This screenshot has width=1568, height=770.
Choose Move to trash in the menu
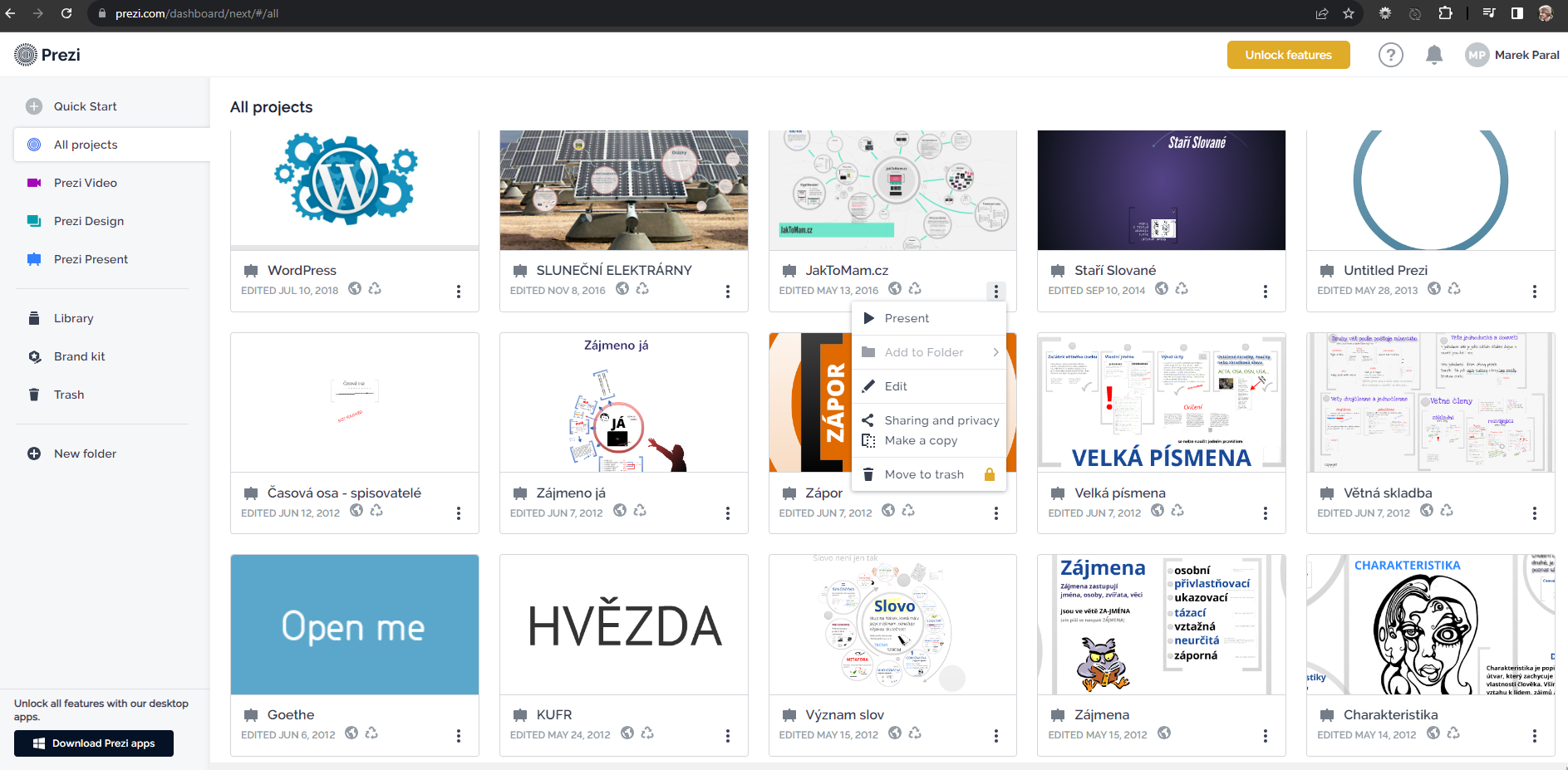pyautogui.click(x=925, y=473)
